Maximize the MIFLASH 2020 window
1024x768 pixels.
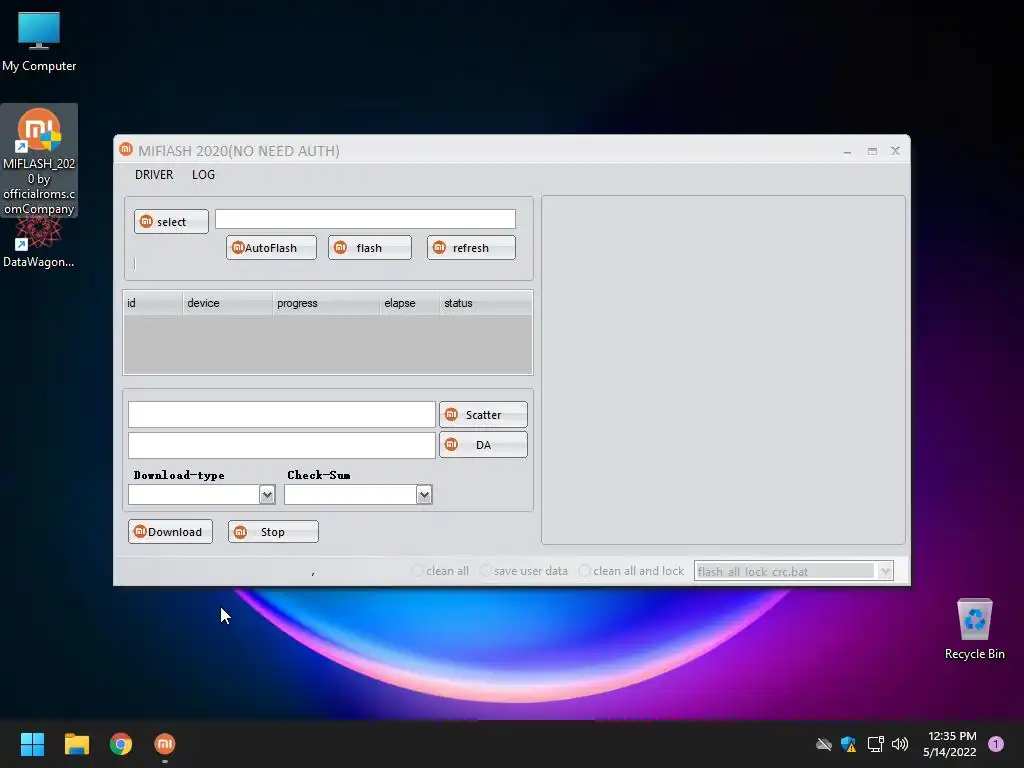(872, 151)
